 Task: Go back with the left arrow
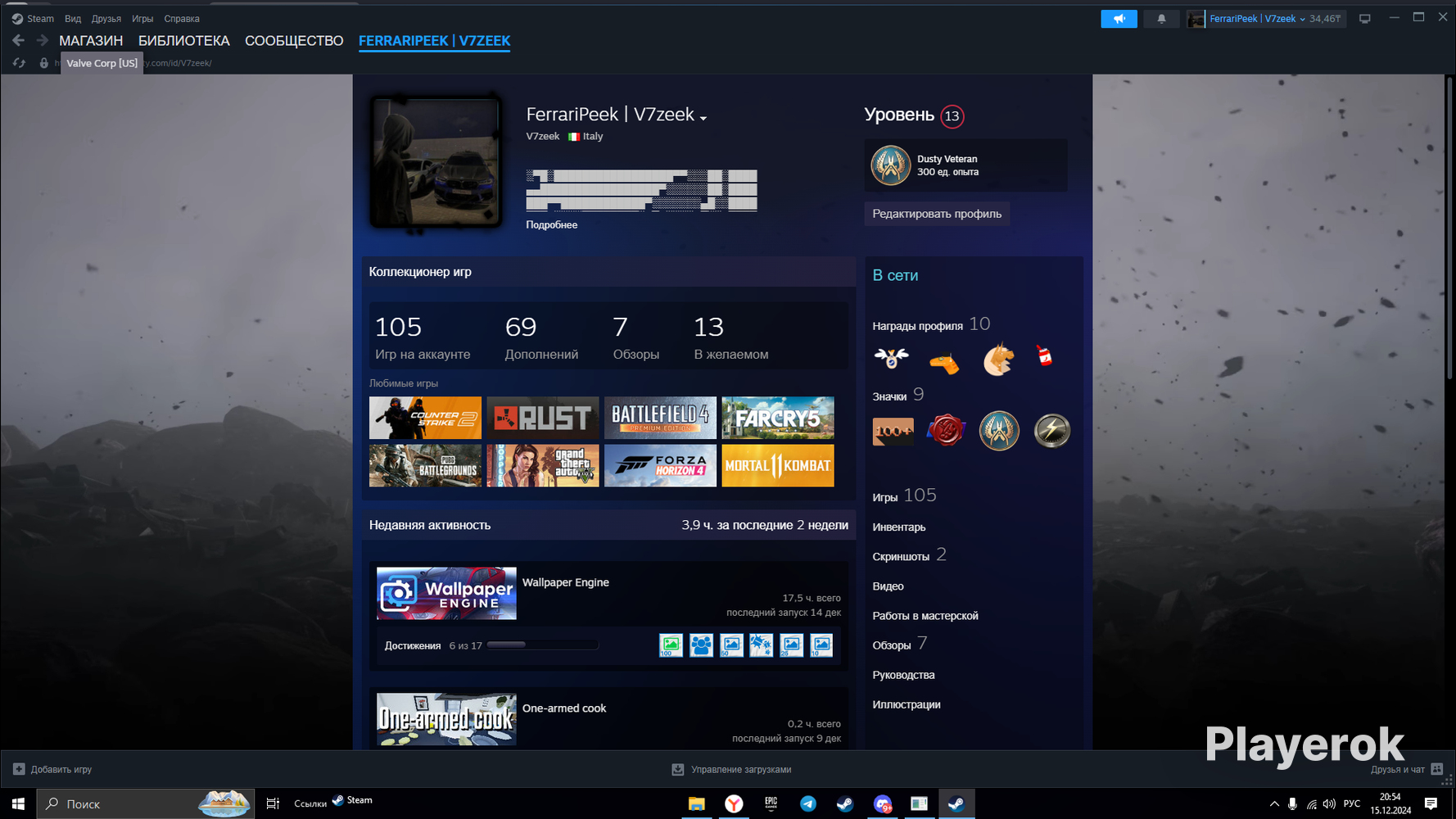point(18,40)
